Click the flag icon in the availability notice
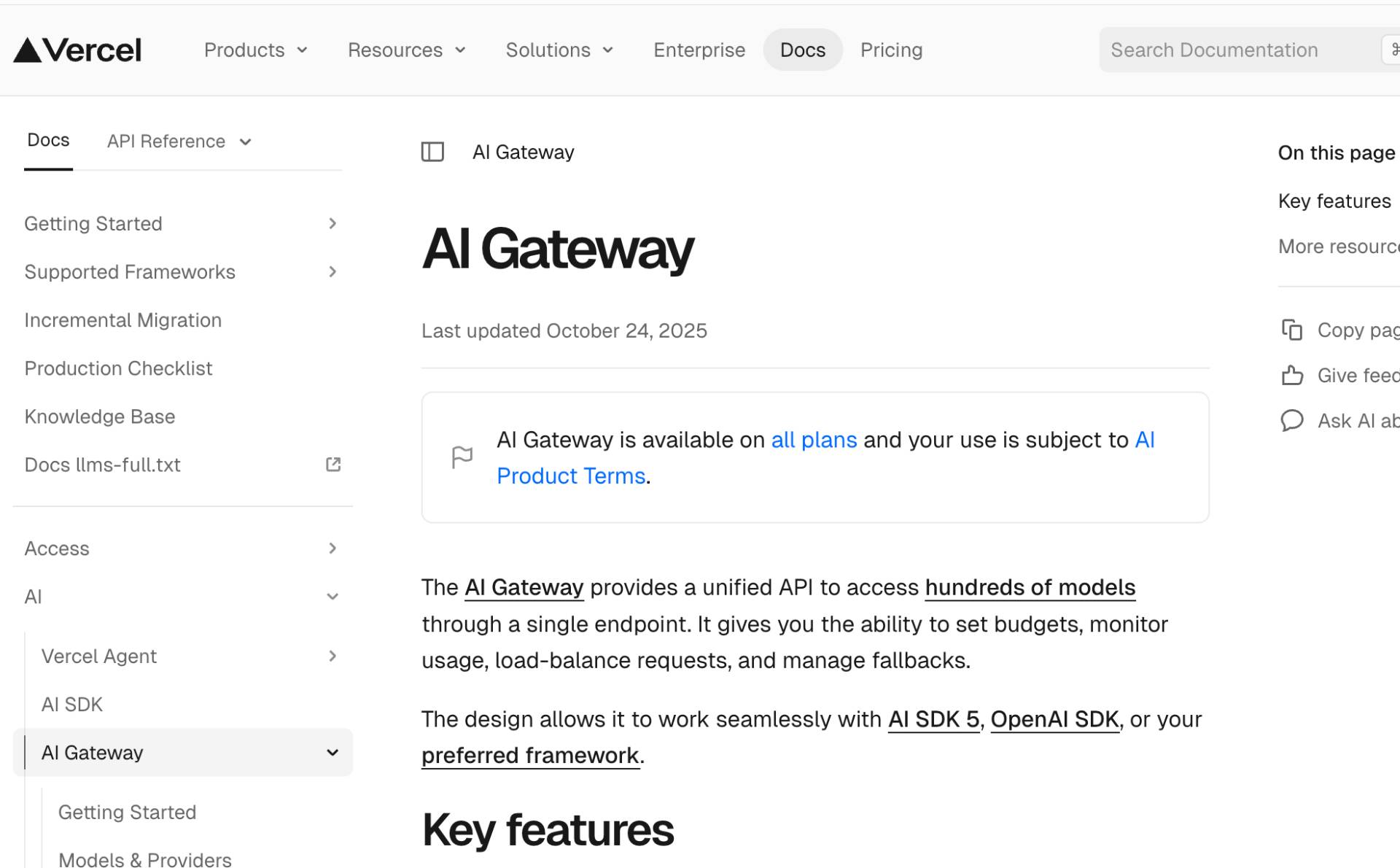1400x868 pixels. coord(462,457)
